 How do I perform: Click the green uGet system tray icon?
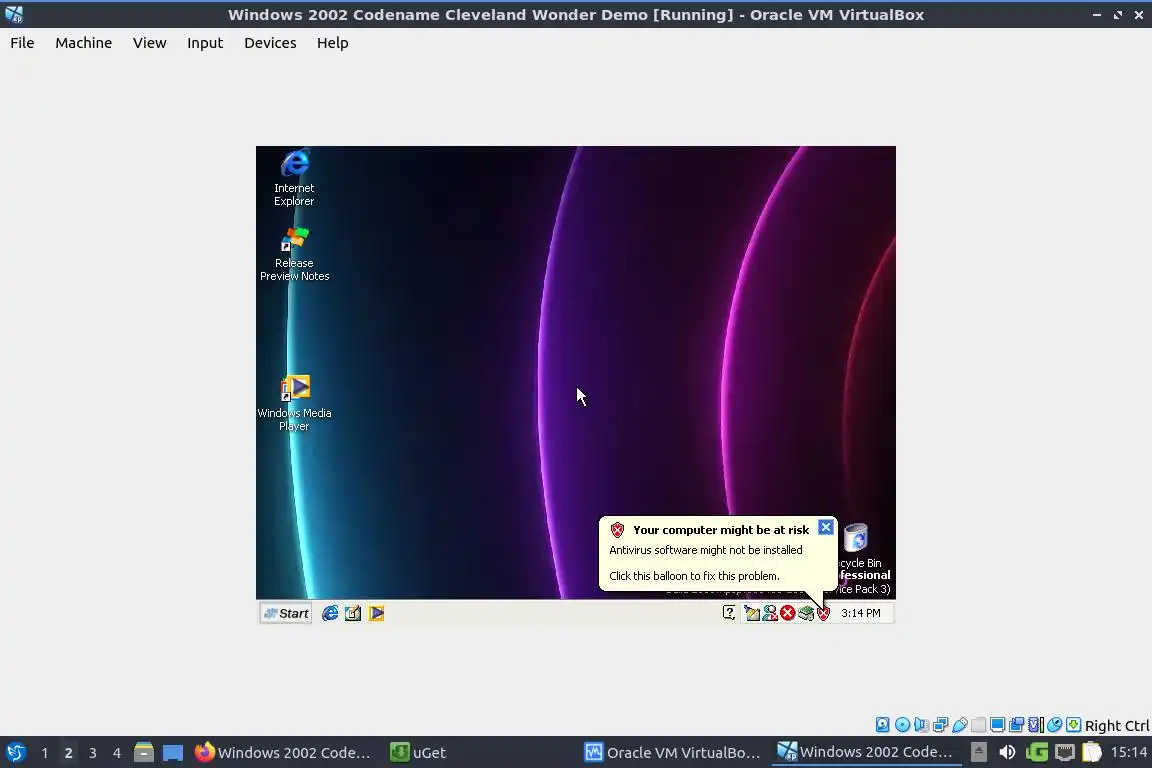click(1037, 753)
